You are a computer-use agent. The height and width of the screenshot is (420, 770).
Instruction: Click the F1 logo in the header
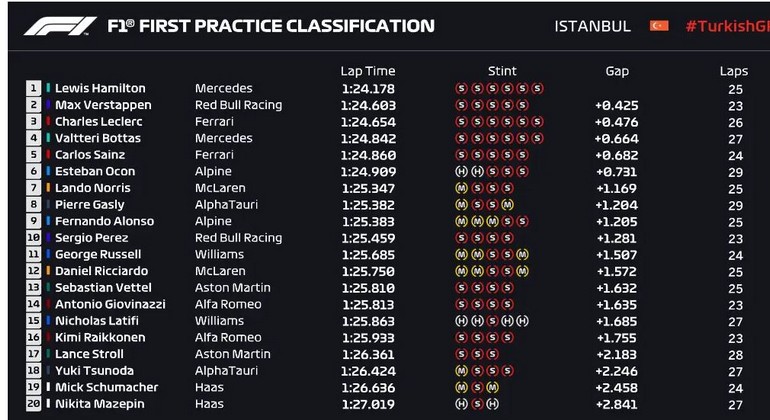point(60,26)
